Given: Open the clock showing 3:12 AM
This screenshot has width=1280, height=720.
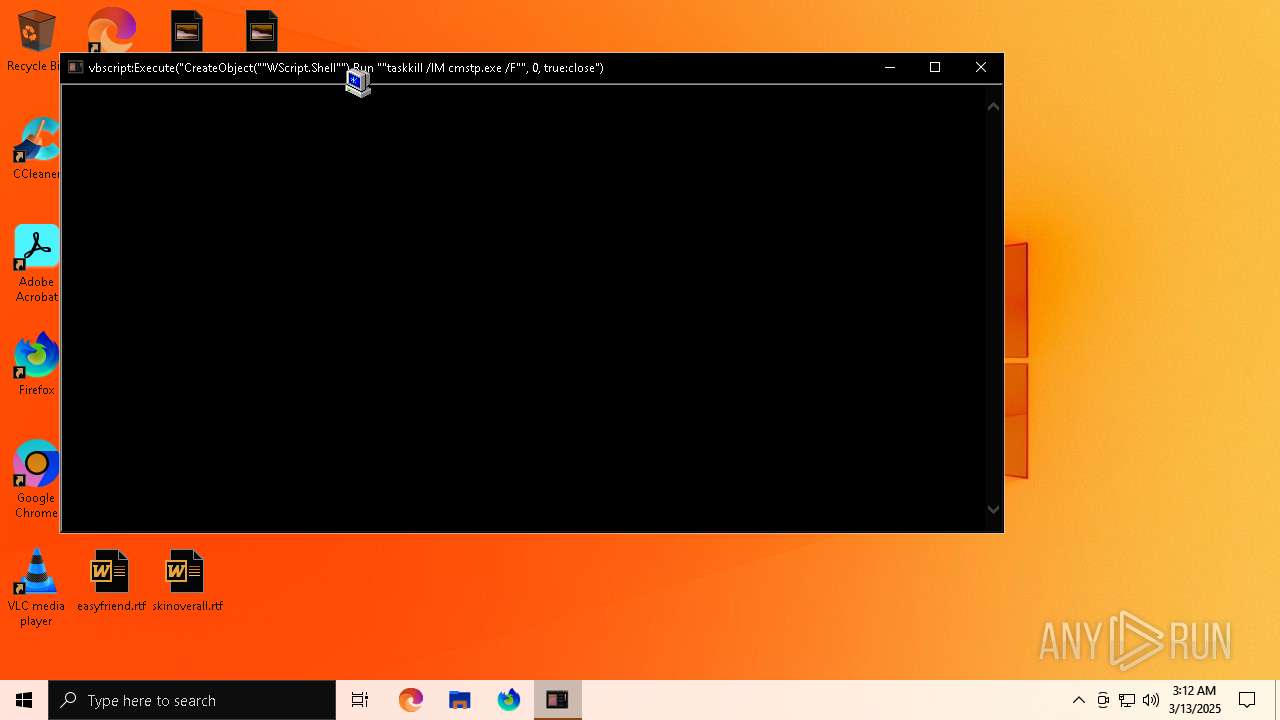Looking at the screenshot, I should [1194, 700].
